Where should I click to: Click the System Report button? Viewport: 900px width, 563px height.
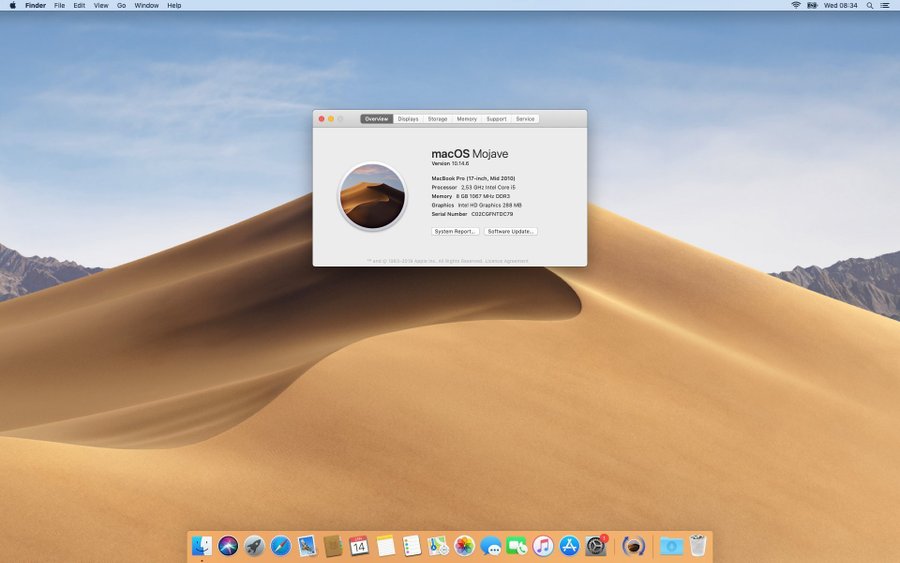click(455, 231)
